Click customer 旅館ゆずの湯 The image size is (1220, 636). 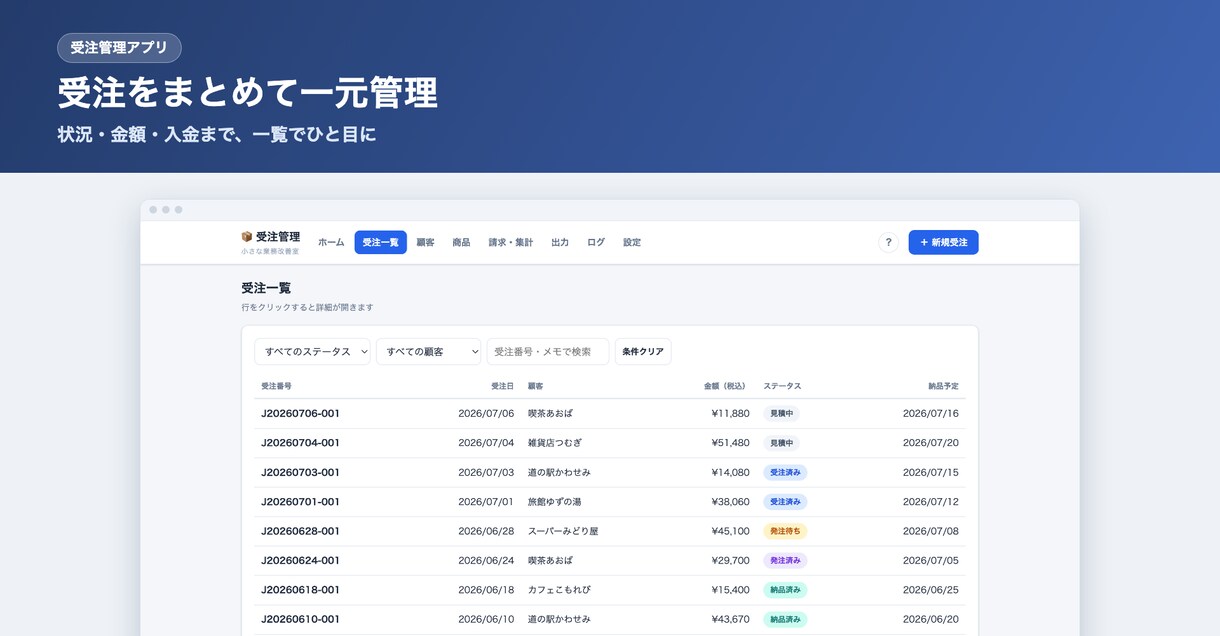click(x=555, y=502)
